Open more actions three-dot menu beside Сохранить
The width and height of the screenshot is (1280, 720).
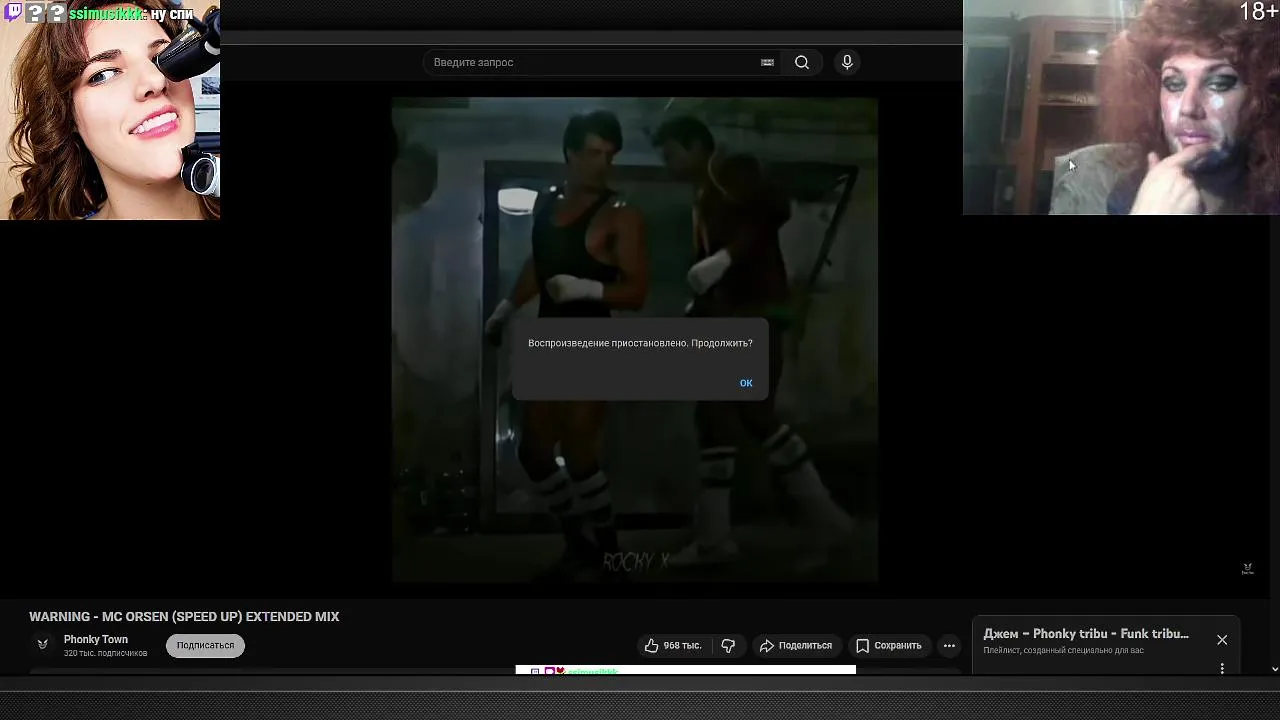(949, 646)
